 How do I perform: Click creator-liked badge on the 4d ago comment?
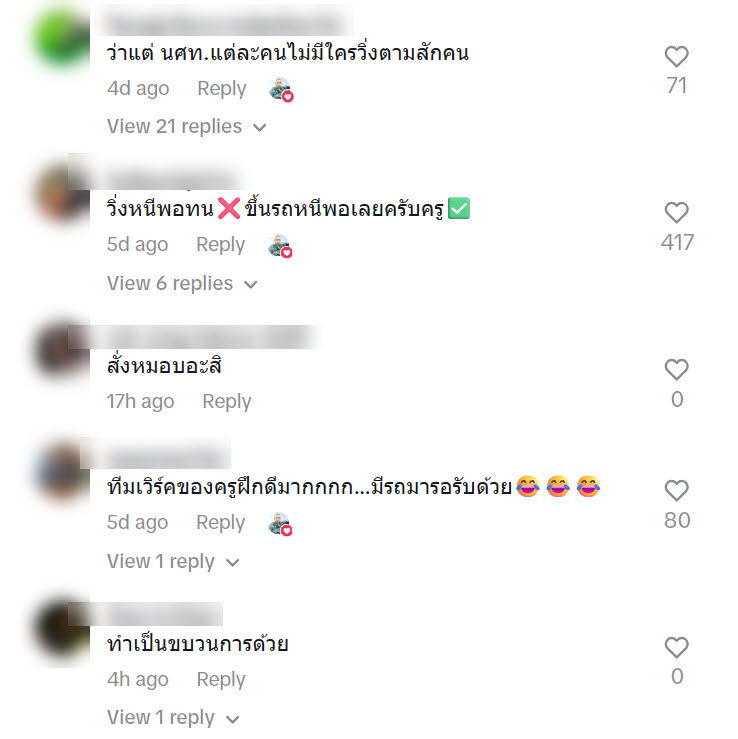pos(281,89)
